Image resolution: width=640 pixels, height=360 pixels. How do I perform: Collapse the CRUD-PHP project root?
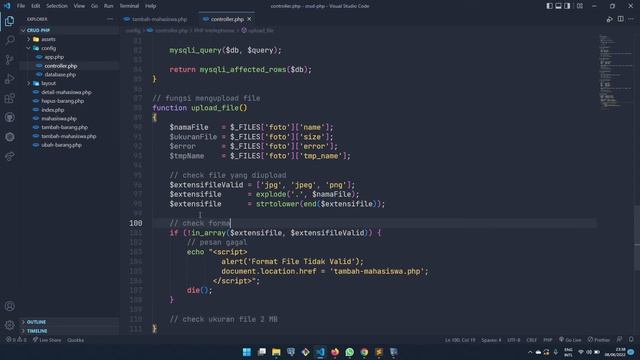(69, 30)
